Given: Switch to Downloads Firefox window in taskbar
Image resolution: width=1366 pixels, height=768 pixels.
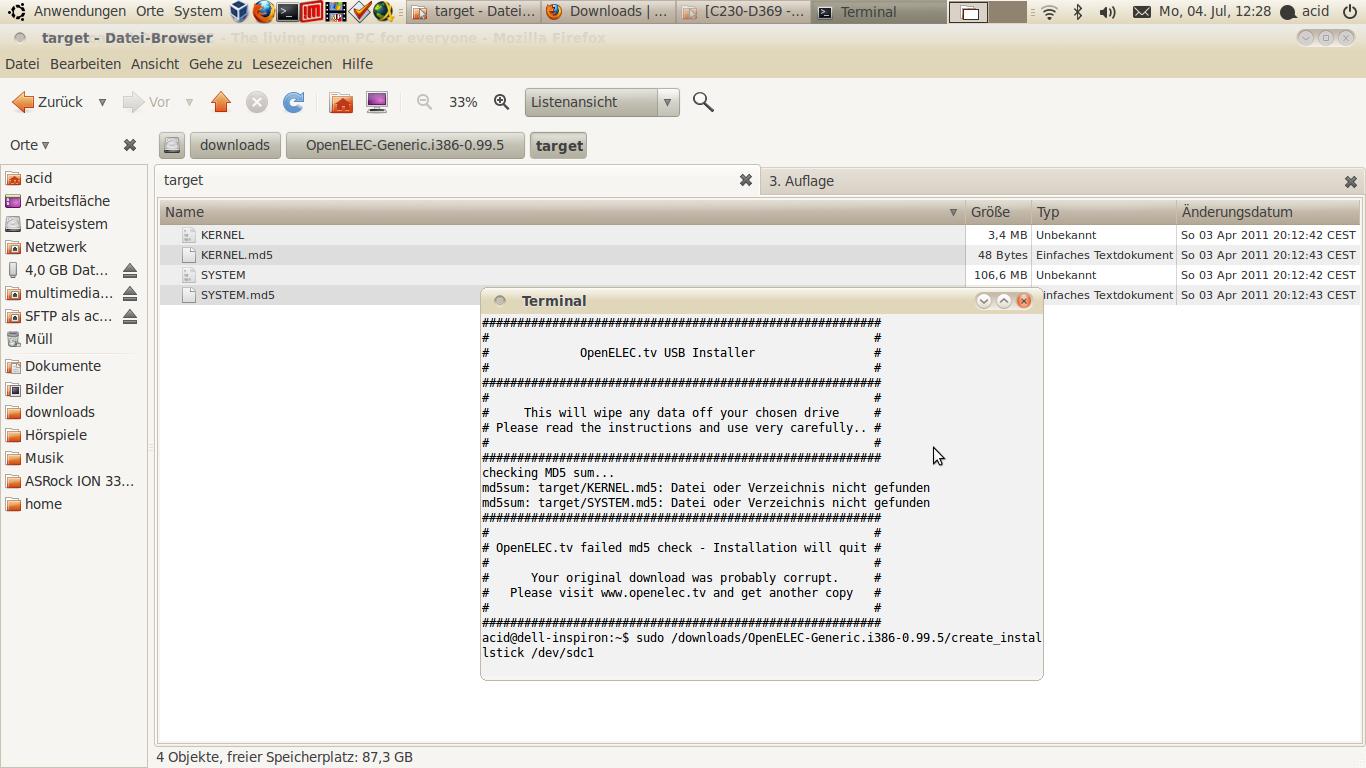Looking at the screenshot, I should pyautogui.click(x=607, y=12).
